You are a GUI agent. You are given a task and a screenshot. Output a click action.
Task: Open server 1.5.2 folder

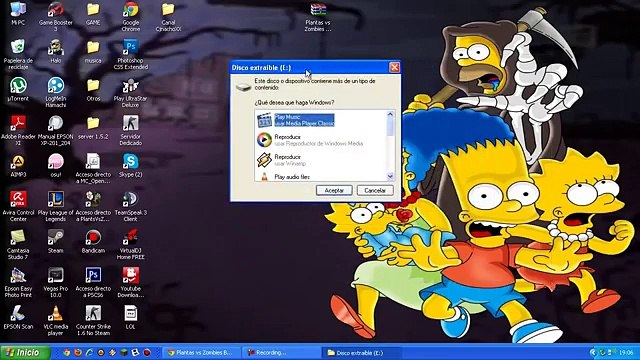pos(93,127)
